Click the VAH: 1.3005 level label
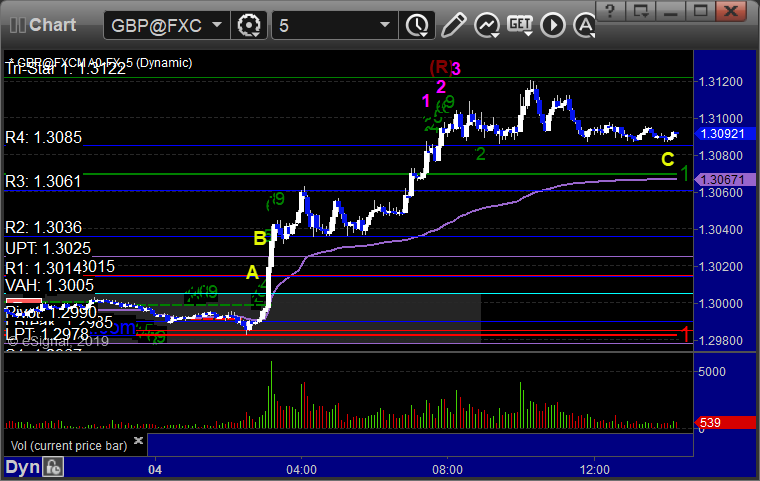This screenshot has width=760, height=481. click(x=49, y=285)
